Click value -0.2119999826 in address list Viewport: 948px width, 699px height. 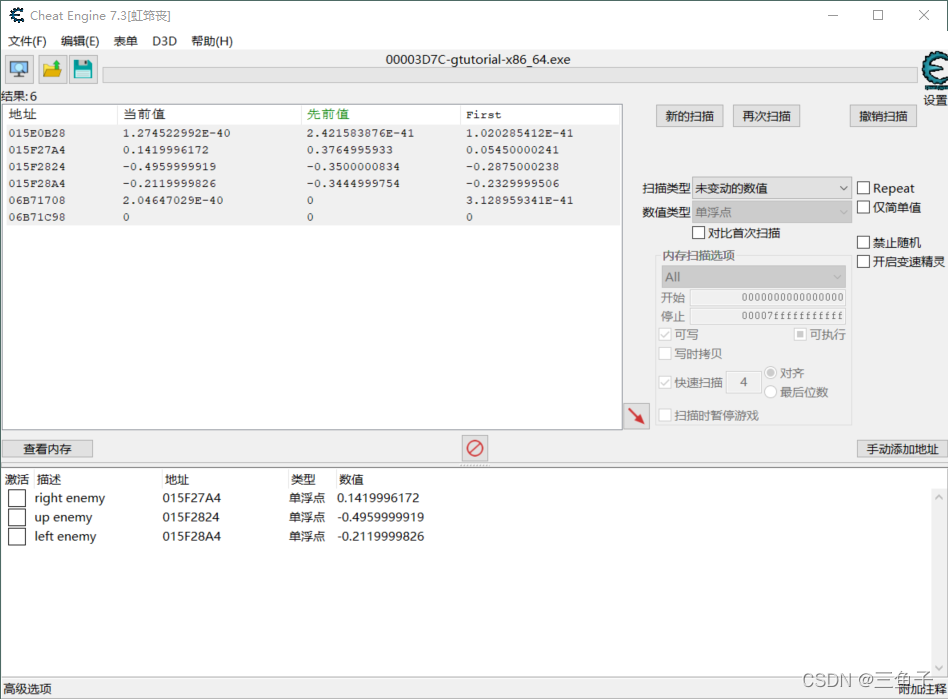coord(380,537)
